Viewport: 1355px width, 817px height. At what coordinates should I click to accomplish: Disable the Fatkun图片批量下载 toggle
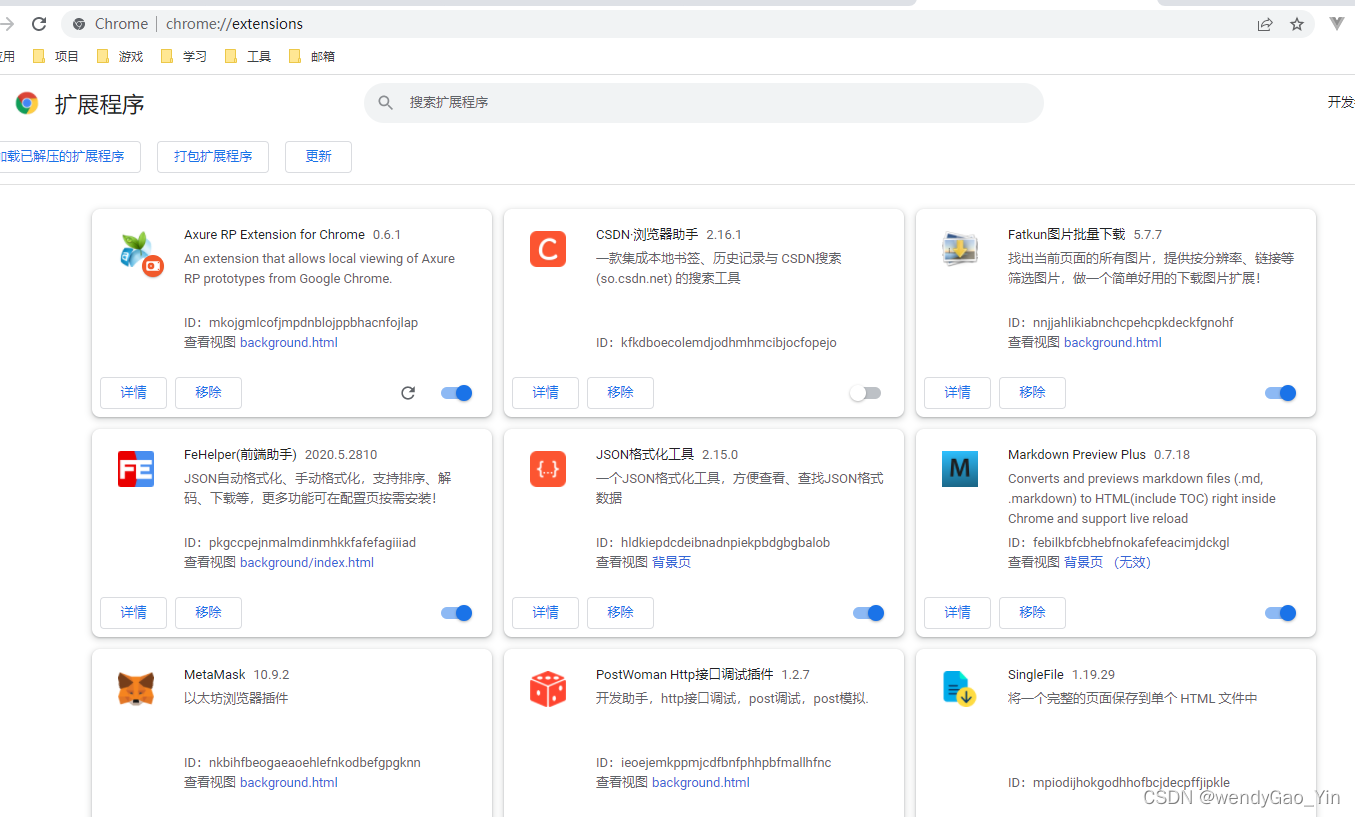point(1281,393)
